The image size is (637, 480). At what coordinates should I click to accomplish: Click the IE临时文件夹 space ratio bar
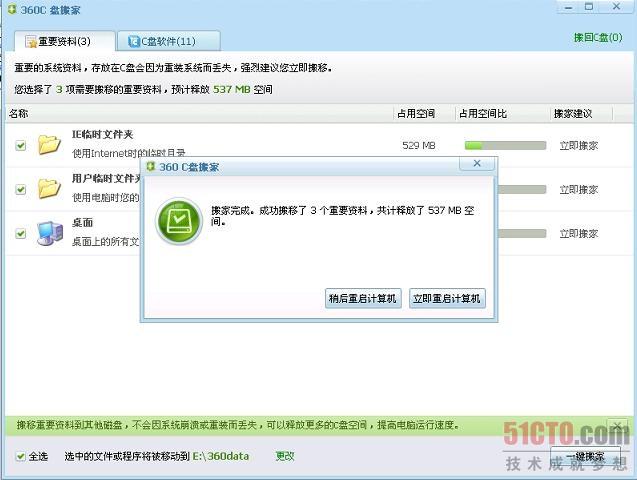point(505,145)
